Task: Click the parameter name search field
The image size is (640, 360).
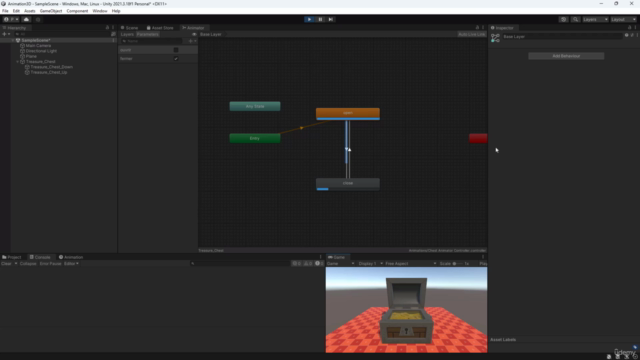Action: [x=153, y=41]
